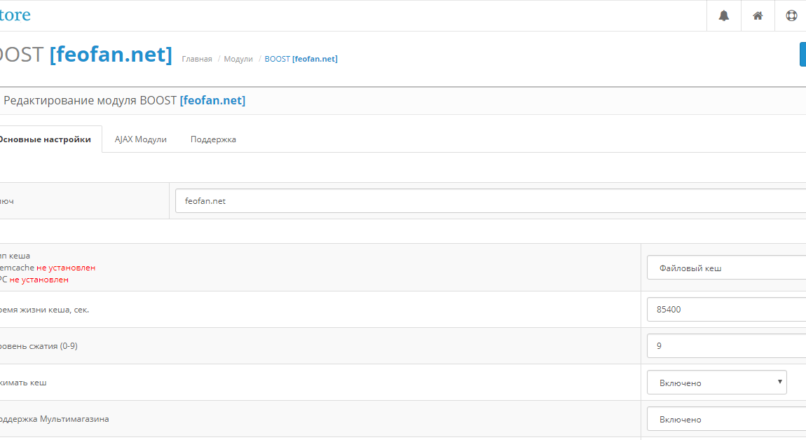Viewport: 806px width, 440px height.
Task: Click the Уровень сжатия (0-9) label
Action: point(39,346)
